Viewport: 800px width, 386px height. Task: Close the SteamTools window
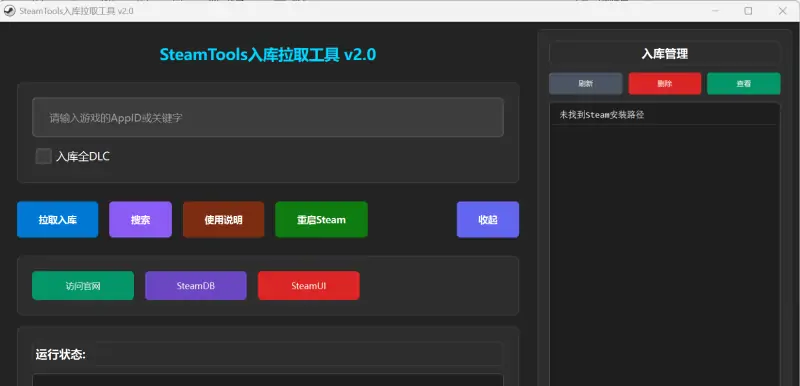click(x=782, y=11)
